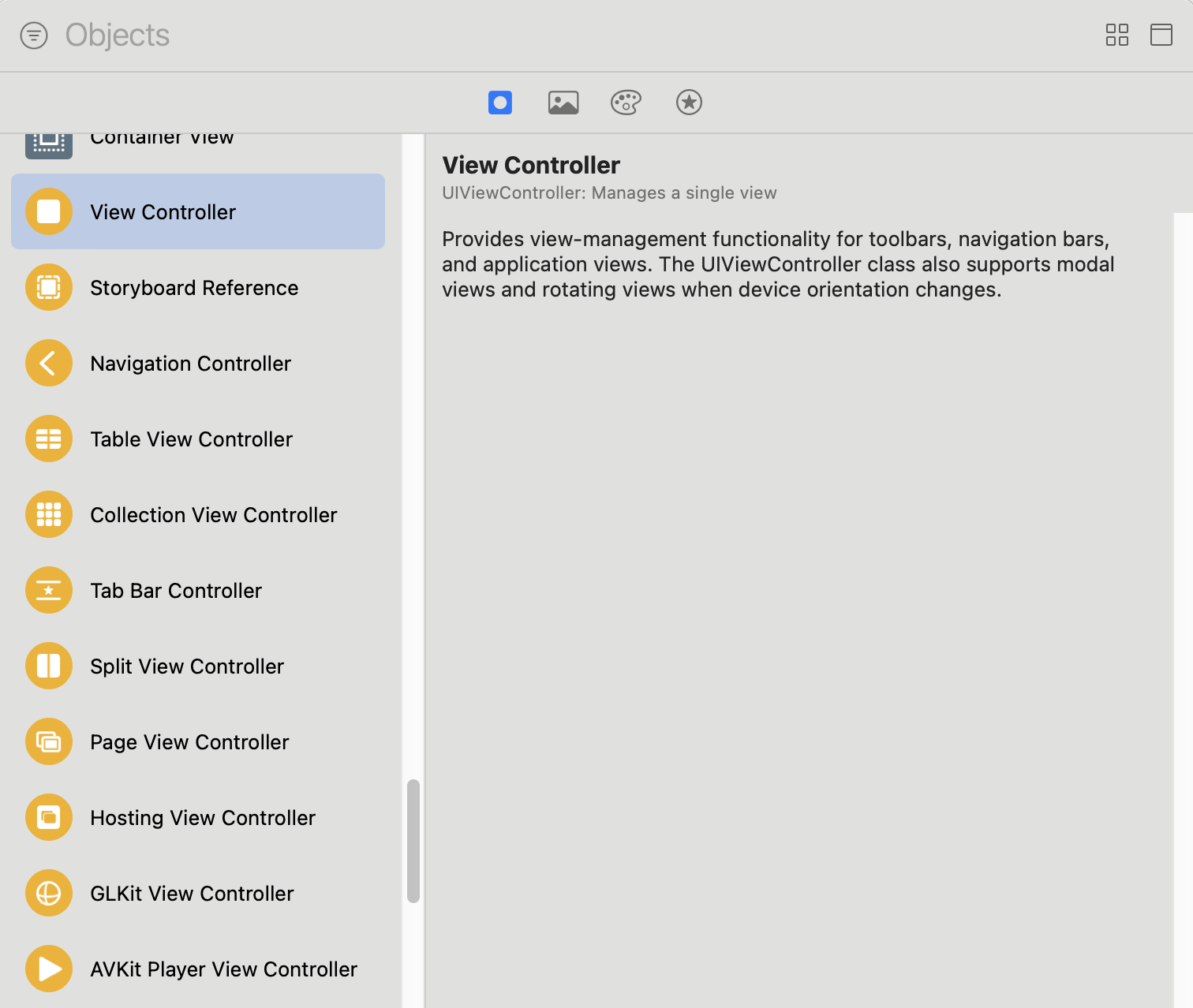Viewport: 1193px width, 1008px height.
Task: Click the Navigation Controller back-arrow icon
Action: [x=49, y=363]
